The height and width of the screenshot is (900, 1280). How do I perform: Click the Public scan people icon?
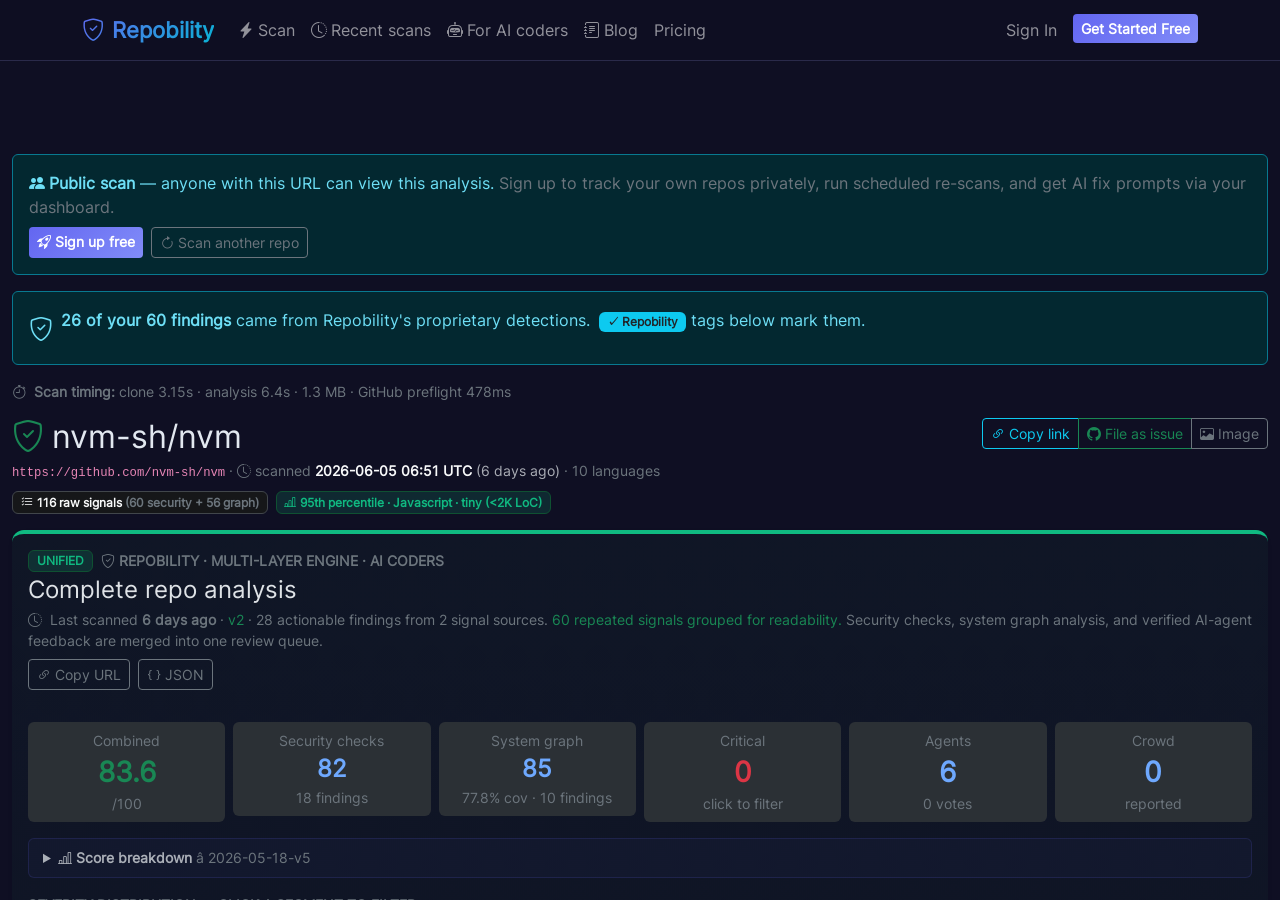point(37,183)
